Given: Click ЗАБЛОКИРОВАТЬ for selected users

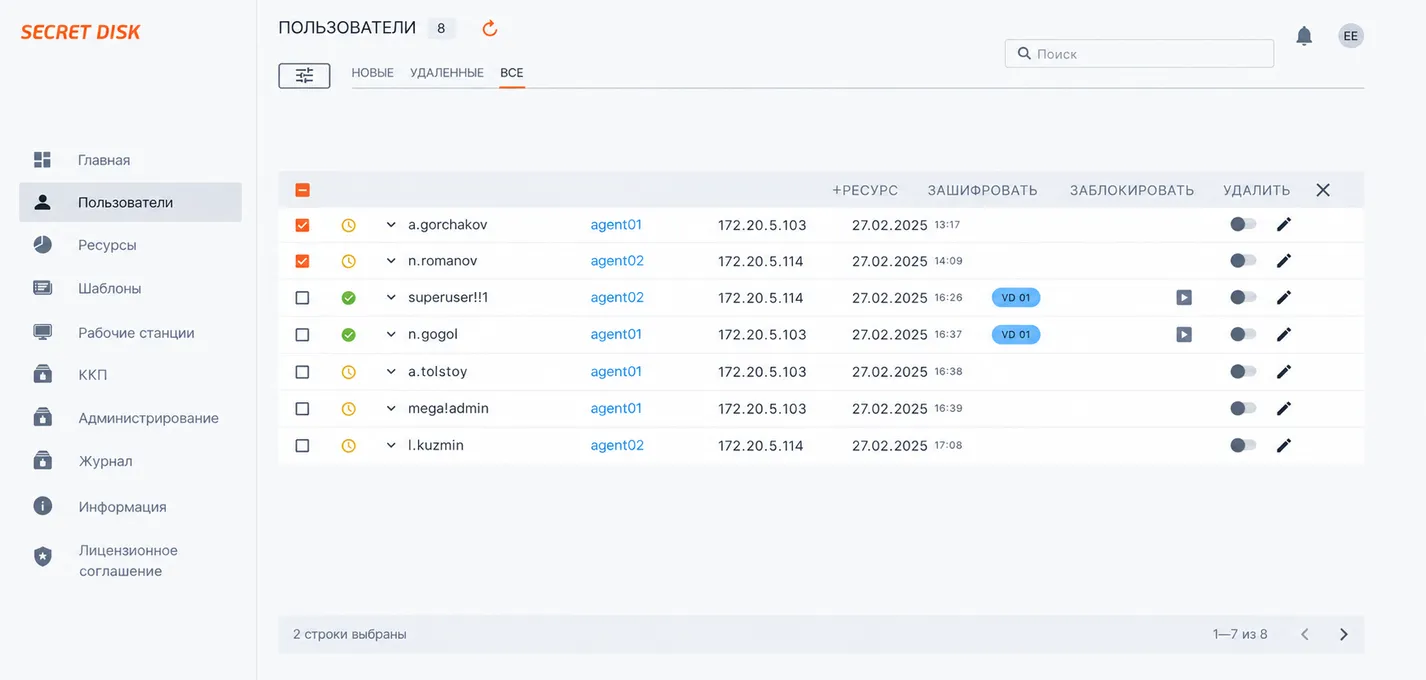Looking at the screenshot, I should coord(1132,190).
